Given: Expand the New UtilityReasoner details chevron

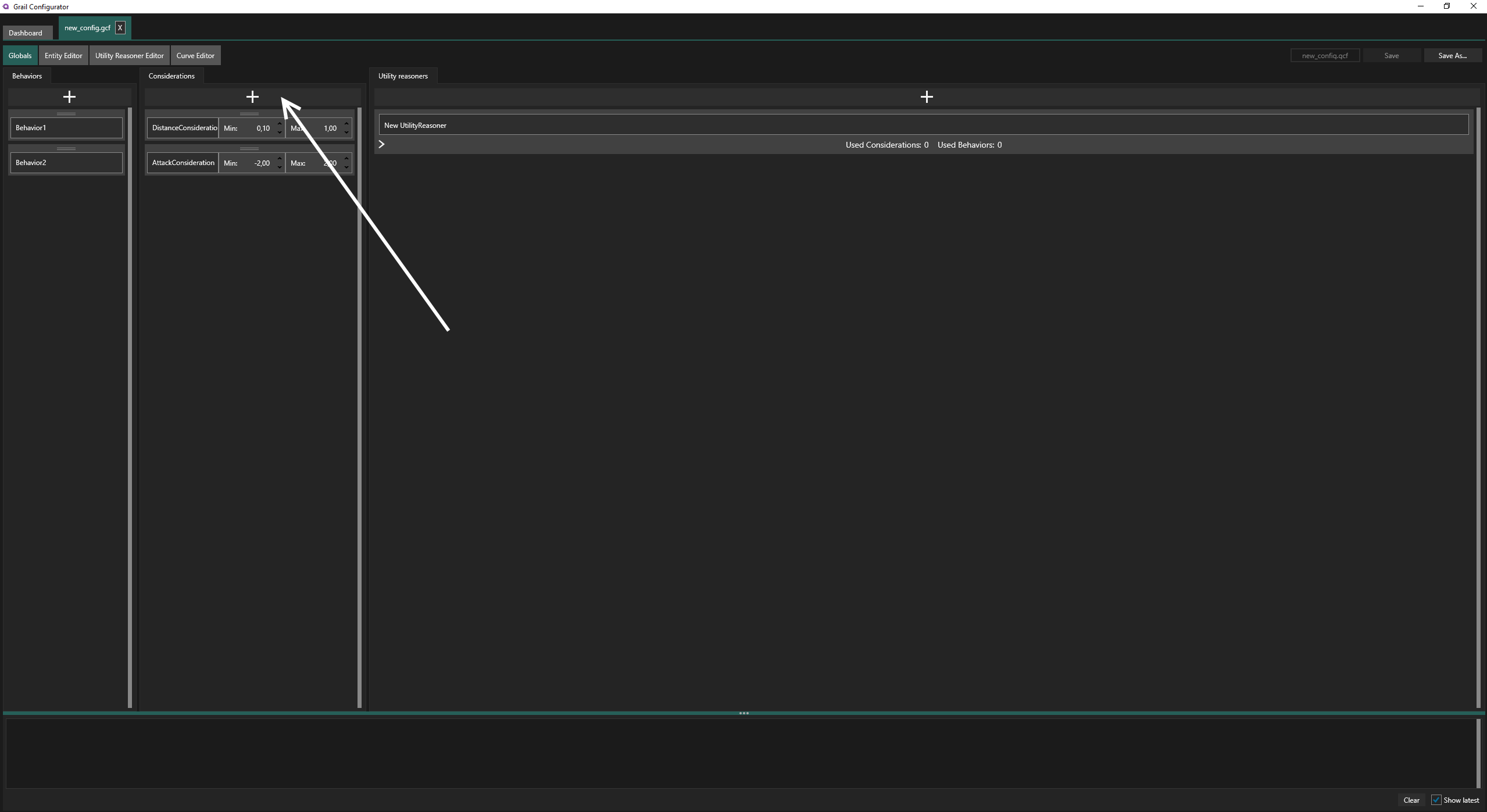Looking at the screenshot, I should click(382, 144).
